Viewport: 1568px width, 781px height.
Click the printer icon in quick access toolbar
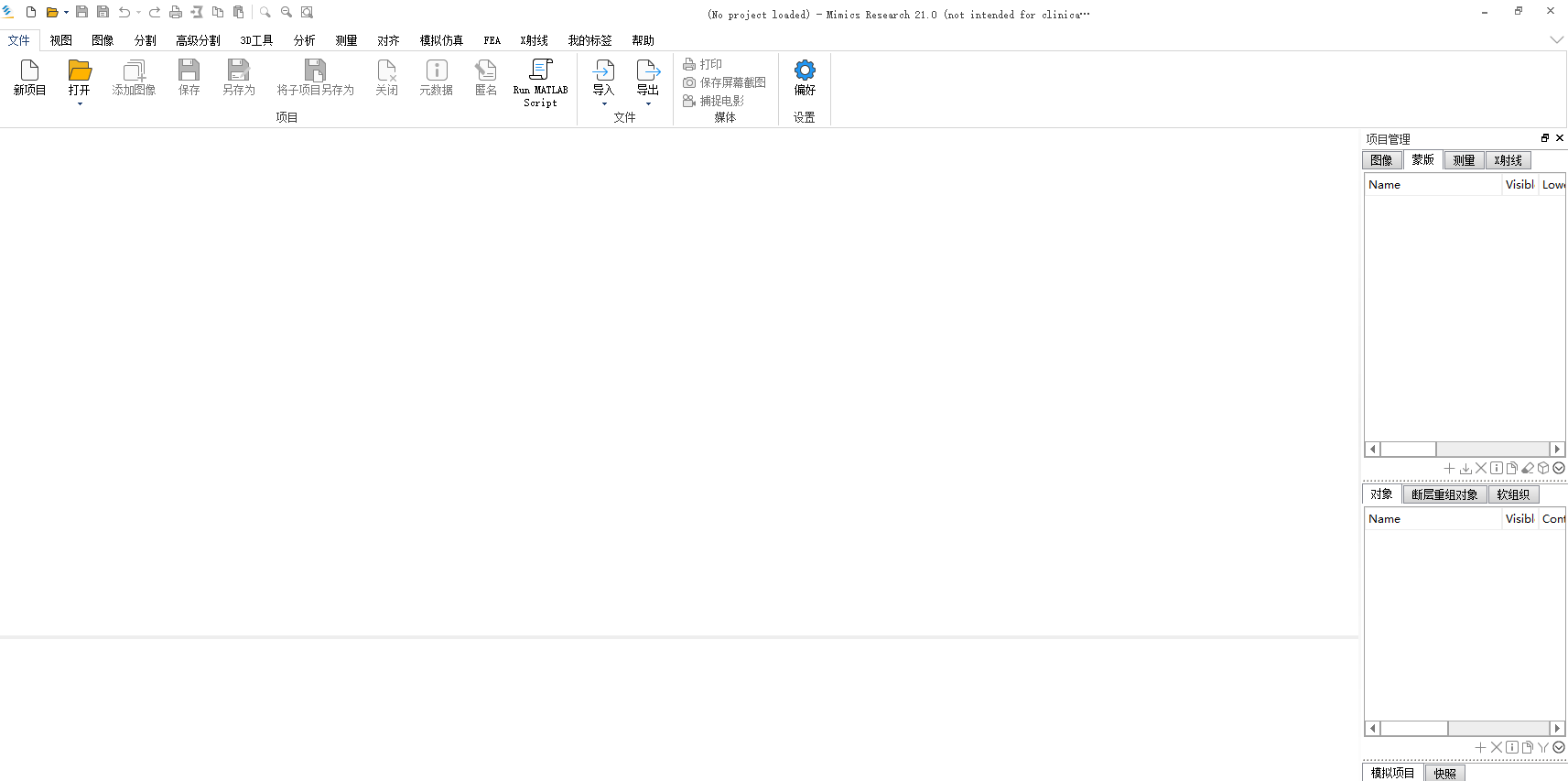(x=176, y=12)
